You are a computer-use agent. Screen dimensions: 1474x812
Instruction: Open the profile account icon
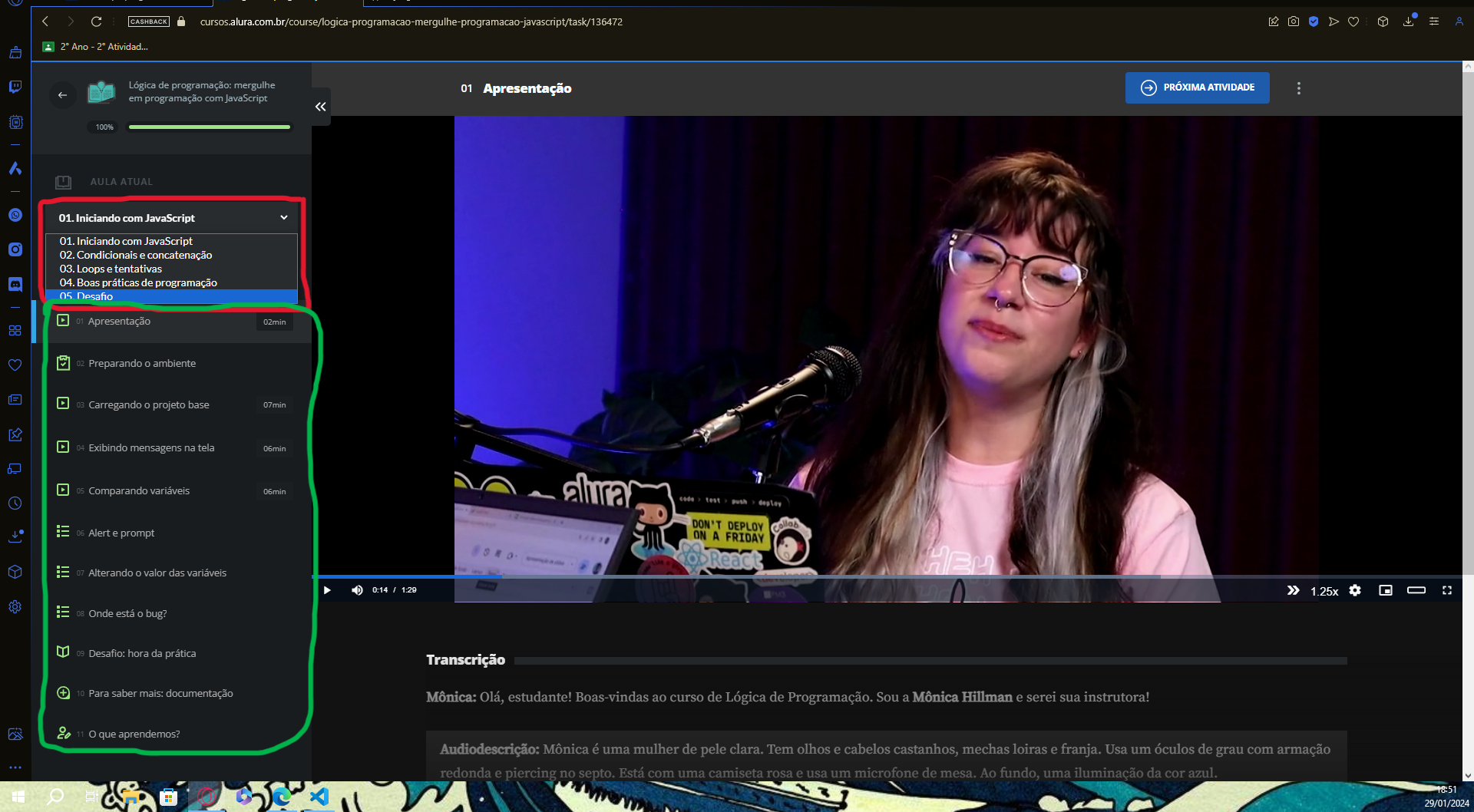(1459, 21)
